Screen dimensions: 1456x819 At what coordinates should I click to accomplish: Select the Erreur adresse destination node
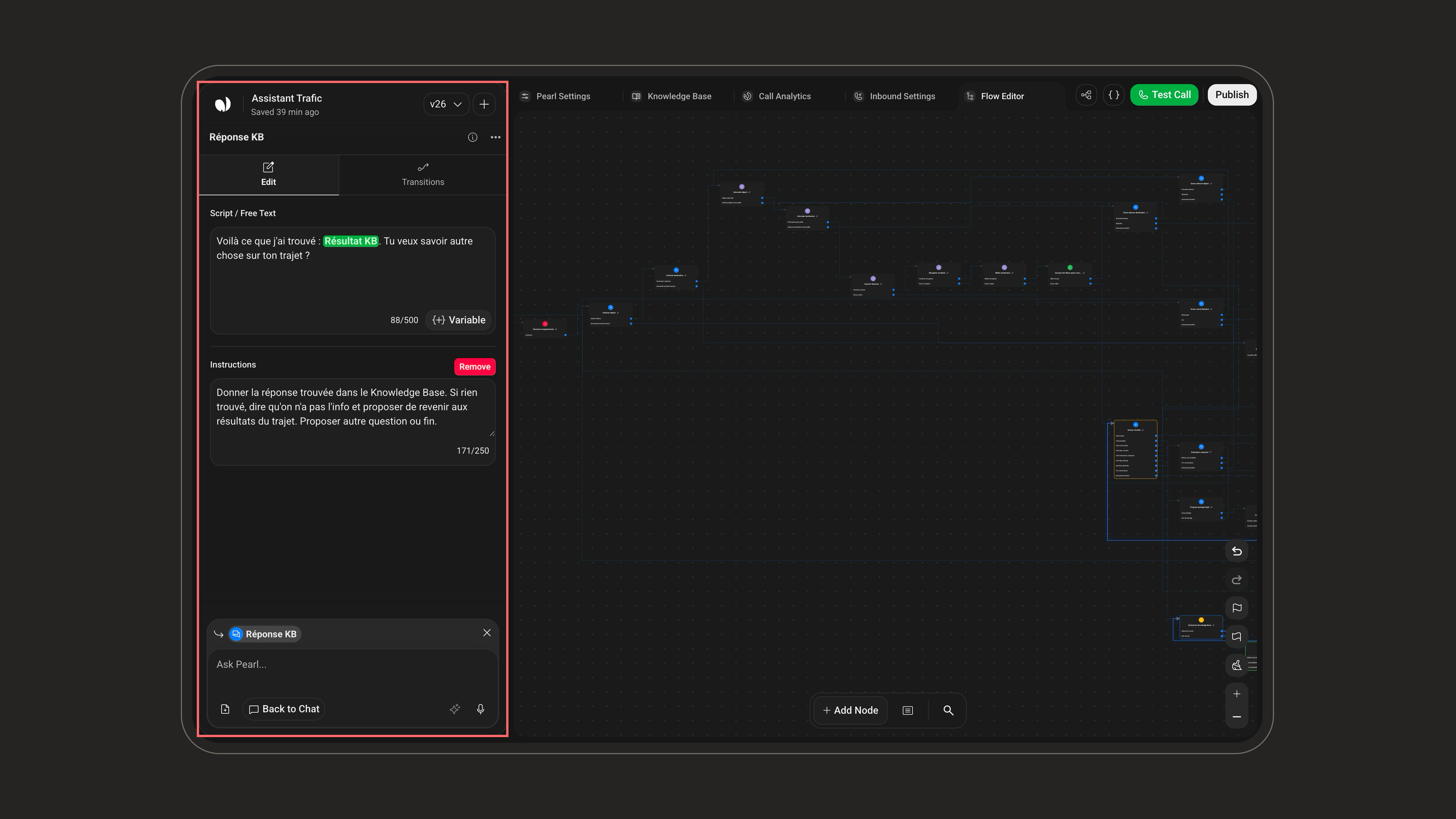tap(1135, 218)
